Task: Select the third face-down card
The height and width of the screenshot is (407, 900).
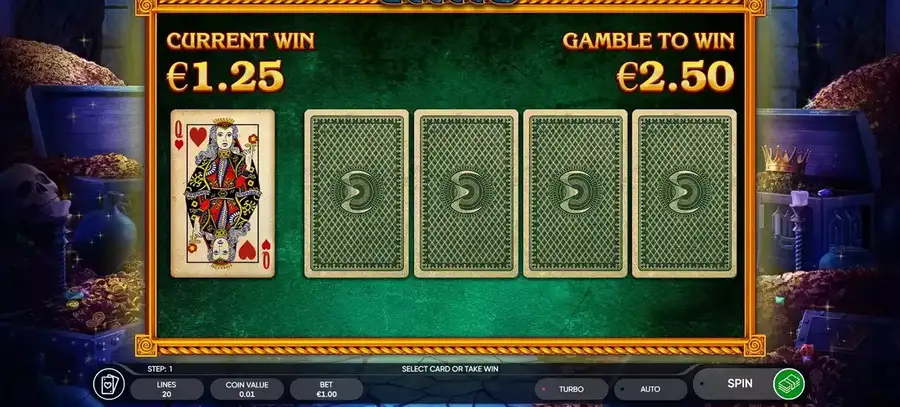Action: coord(575,193)
